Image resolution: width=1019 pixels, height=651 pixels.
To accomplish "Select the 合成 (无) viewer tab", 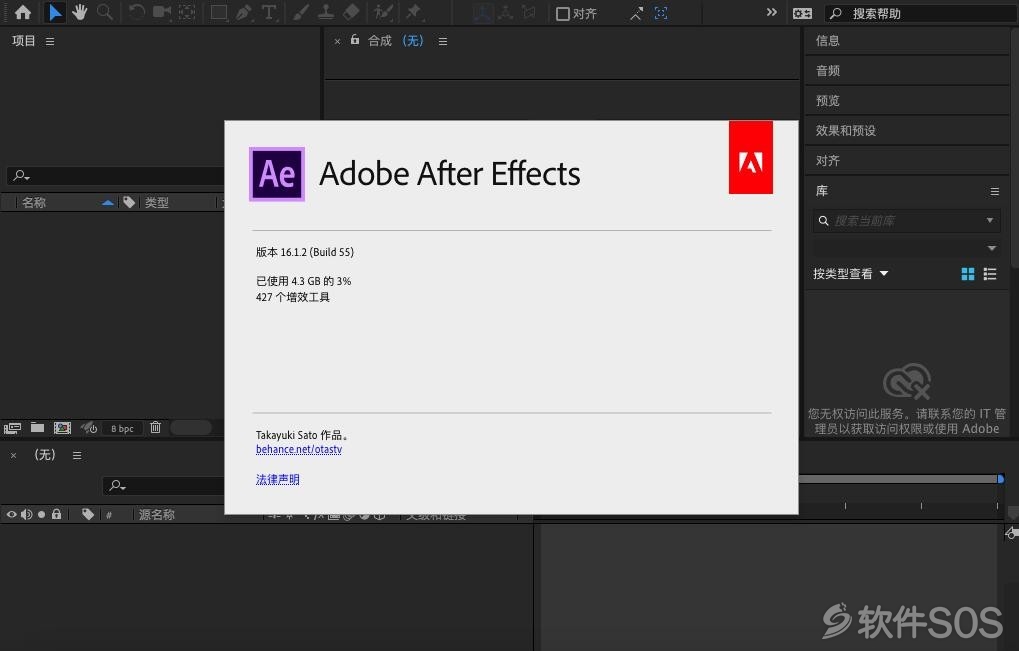I will pyautogui.click(x=395, y=41).
